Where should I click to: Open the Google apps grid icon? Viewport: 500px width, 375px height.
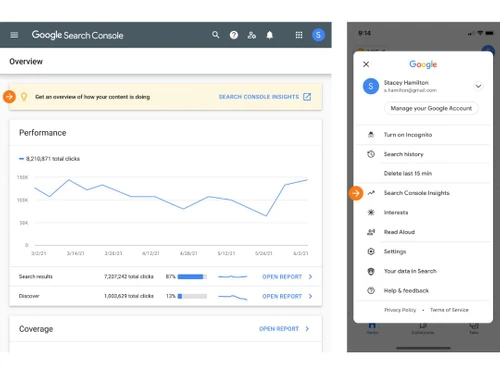click(x=299, y=35)
